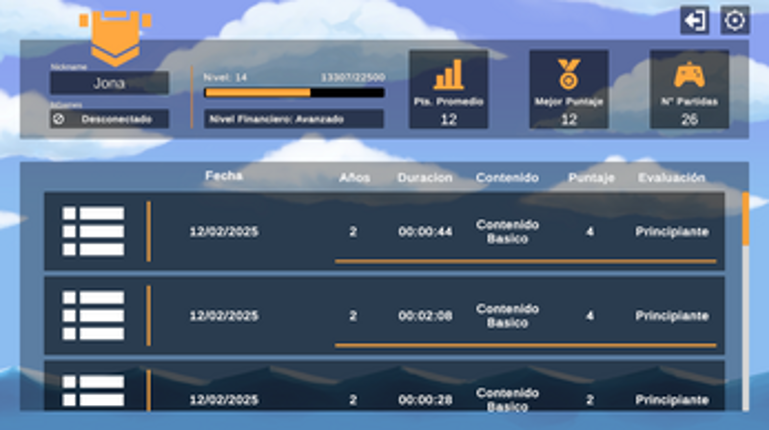Screen dimensions: 769x430
Task: Click Contenido Basico in 00:00:44 row
Action: pyautogui.click(x=508, y=231)
